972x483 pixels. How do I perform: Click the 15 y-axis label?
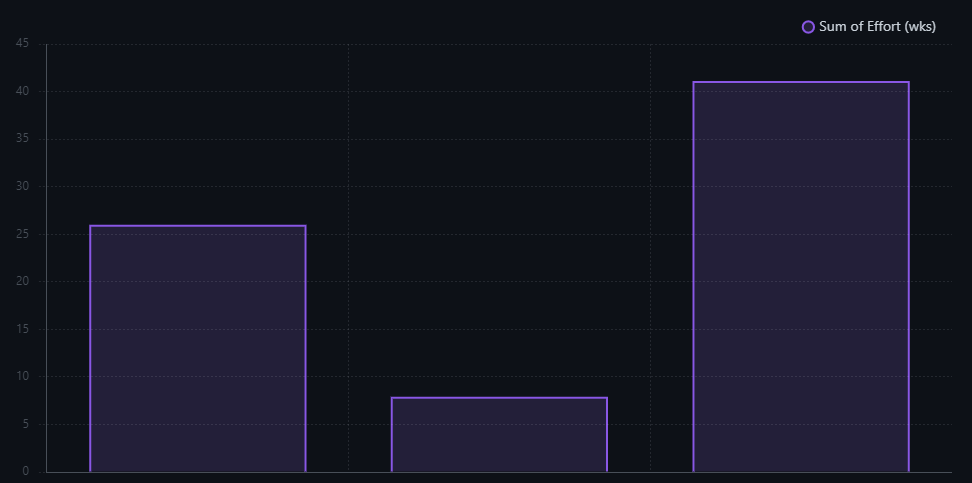click(22, 329)
